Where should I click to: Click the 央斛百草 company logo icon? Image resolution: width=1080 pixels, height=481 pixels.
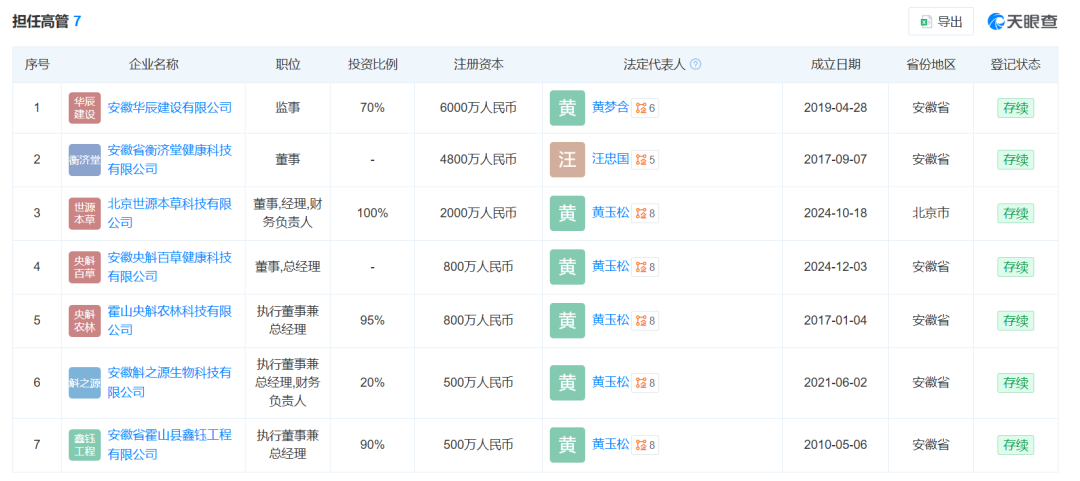tap(85, 267)
